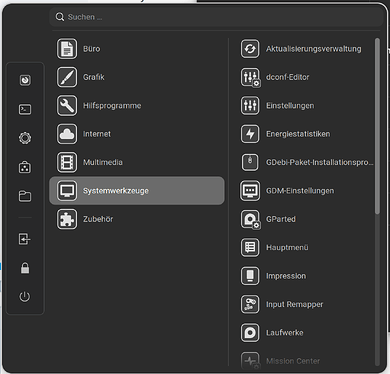The width and height of the screenshot is (390, 374).
Task: Open the software store icon in sidebar
Action: [25, 167]
